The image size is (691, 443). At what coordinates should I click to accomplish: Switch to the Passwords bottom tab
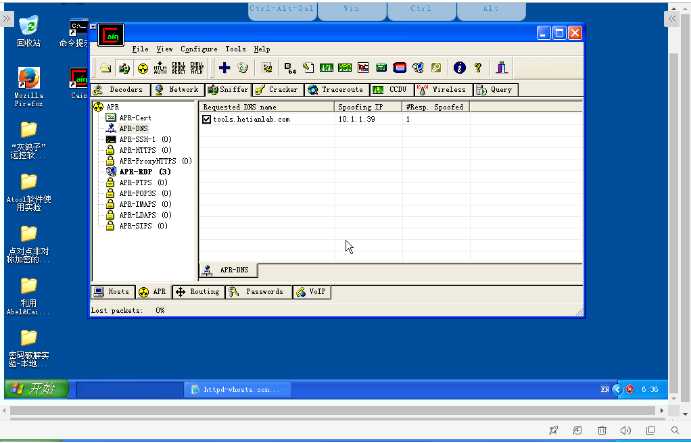pos(259,292)
